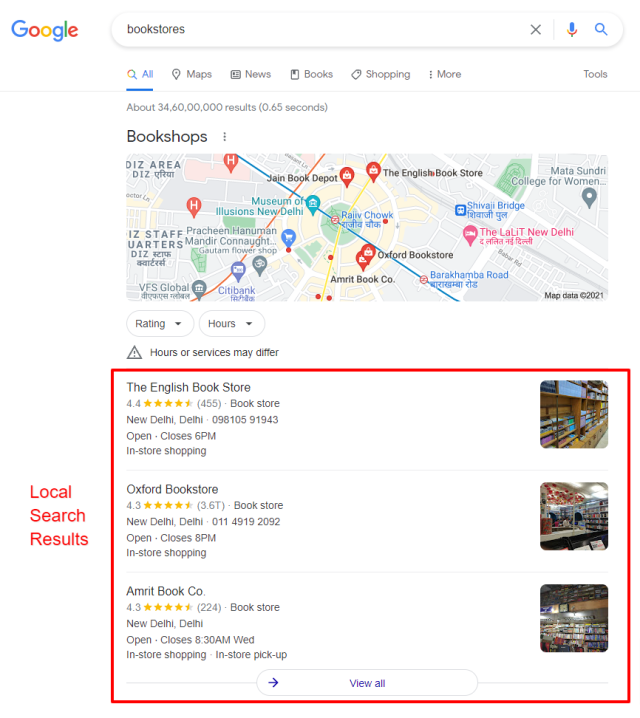The image size is (640, 718).
Task: Open the Shopping tab
Action: (381, 74)
